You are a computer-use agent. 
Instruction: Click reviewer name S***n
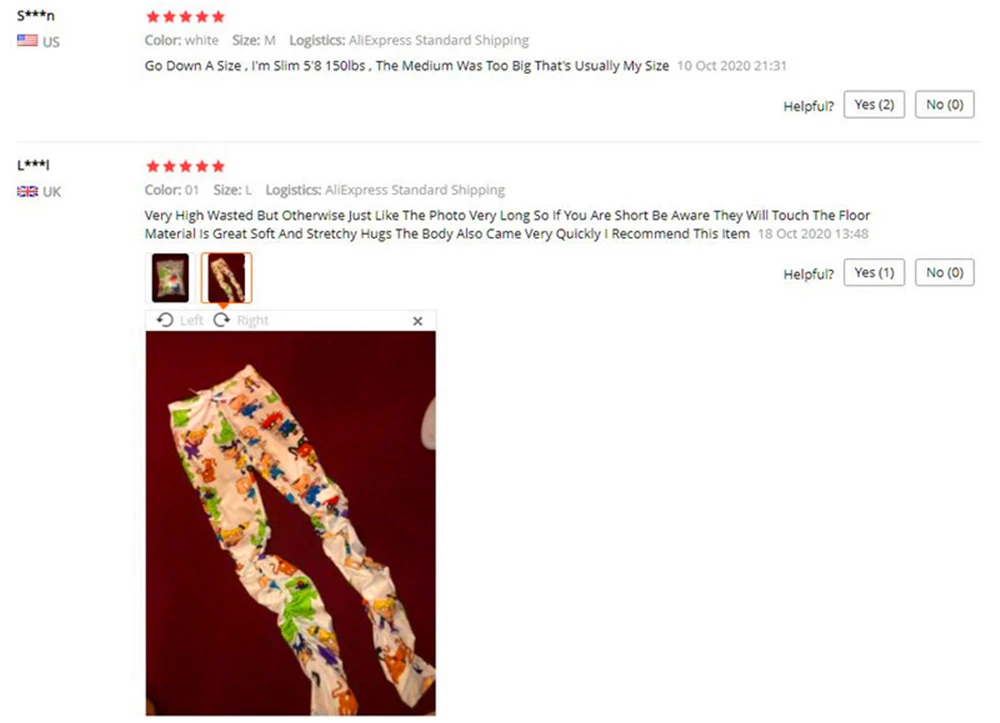(36, 16)
